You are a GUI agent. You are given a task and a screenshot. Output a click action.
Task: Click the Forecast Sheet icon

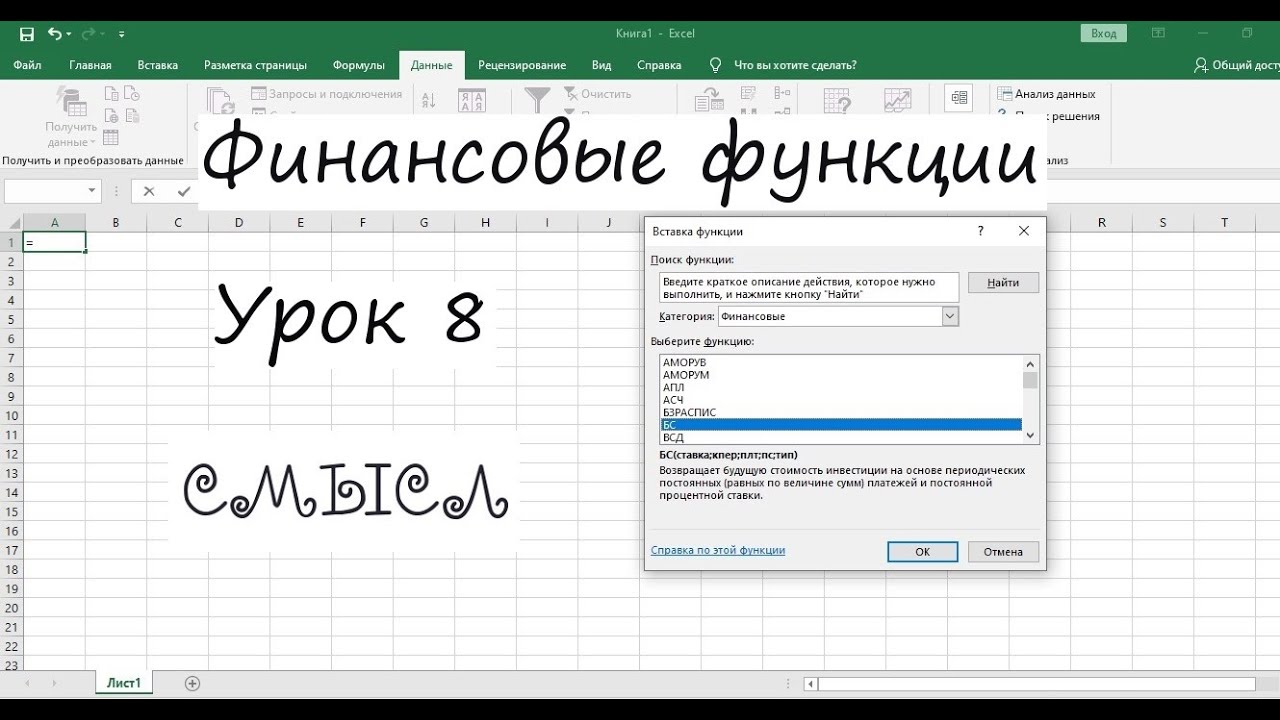pos(897,100)
